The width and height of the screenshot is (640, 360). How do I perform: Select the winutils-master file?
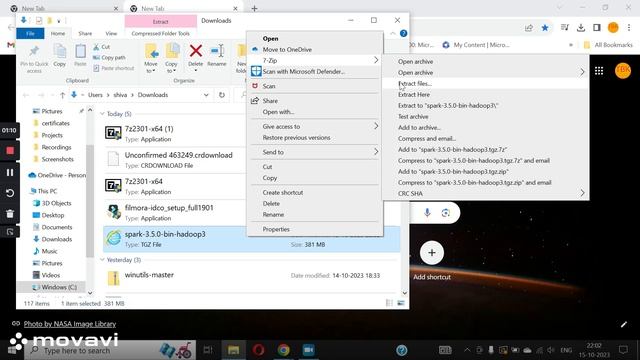(149, 275)
